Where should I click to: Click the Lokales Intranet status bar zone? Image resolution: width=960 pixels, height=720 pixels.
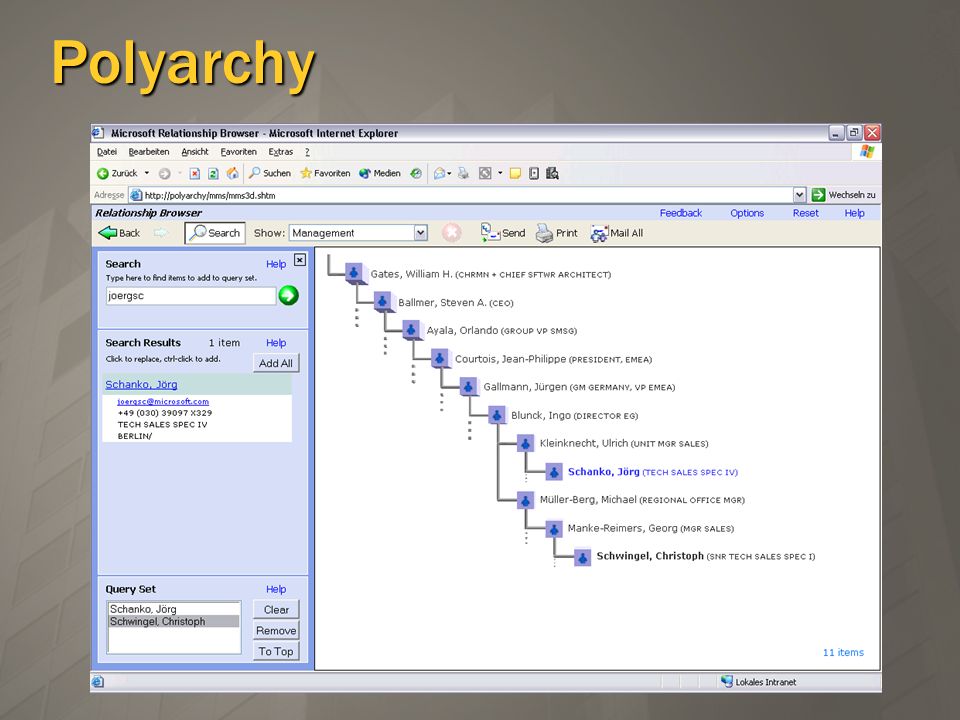(x=759, y=682)
